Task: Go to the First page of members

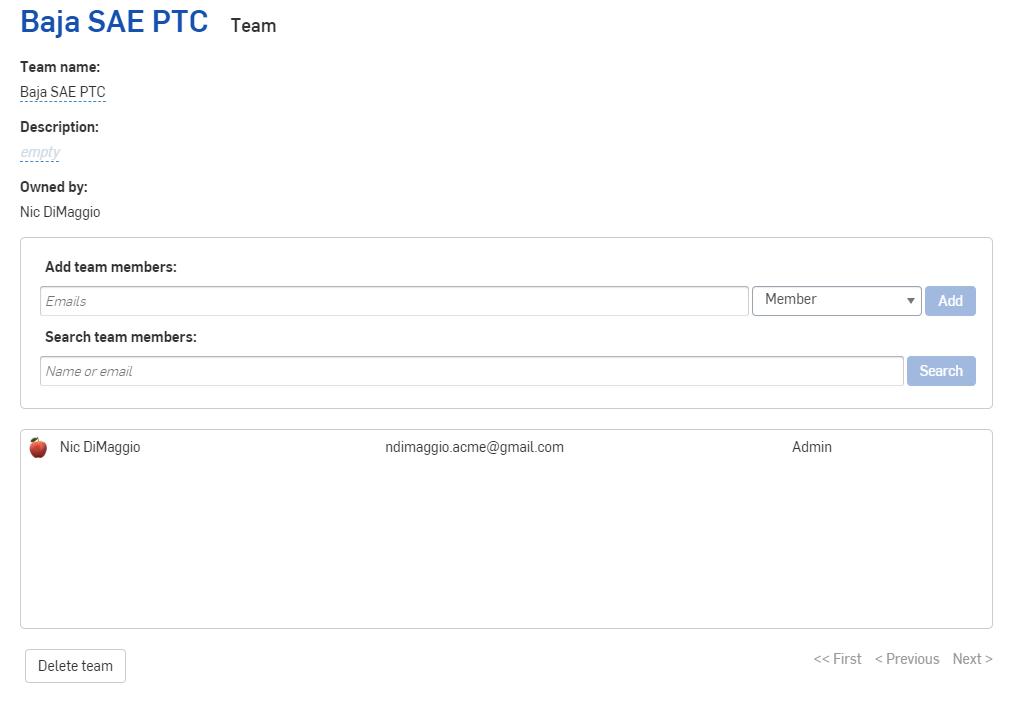Action: coord(837,659)
